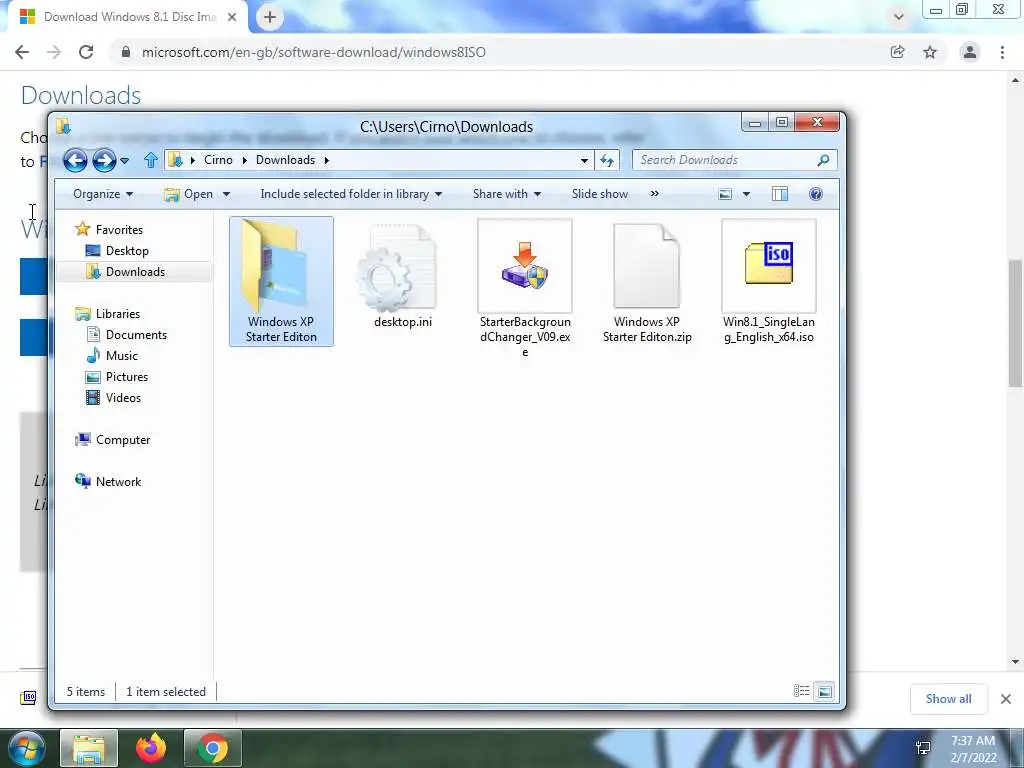Switch to details view in status bar
This screenshot has height=768, width=1024.
point(801,691)
